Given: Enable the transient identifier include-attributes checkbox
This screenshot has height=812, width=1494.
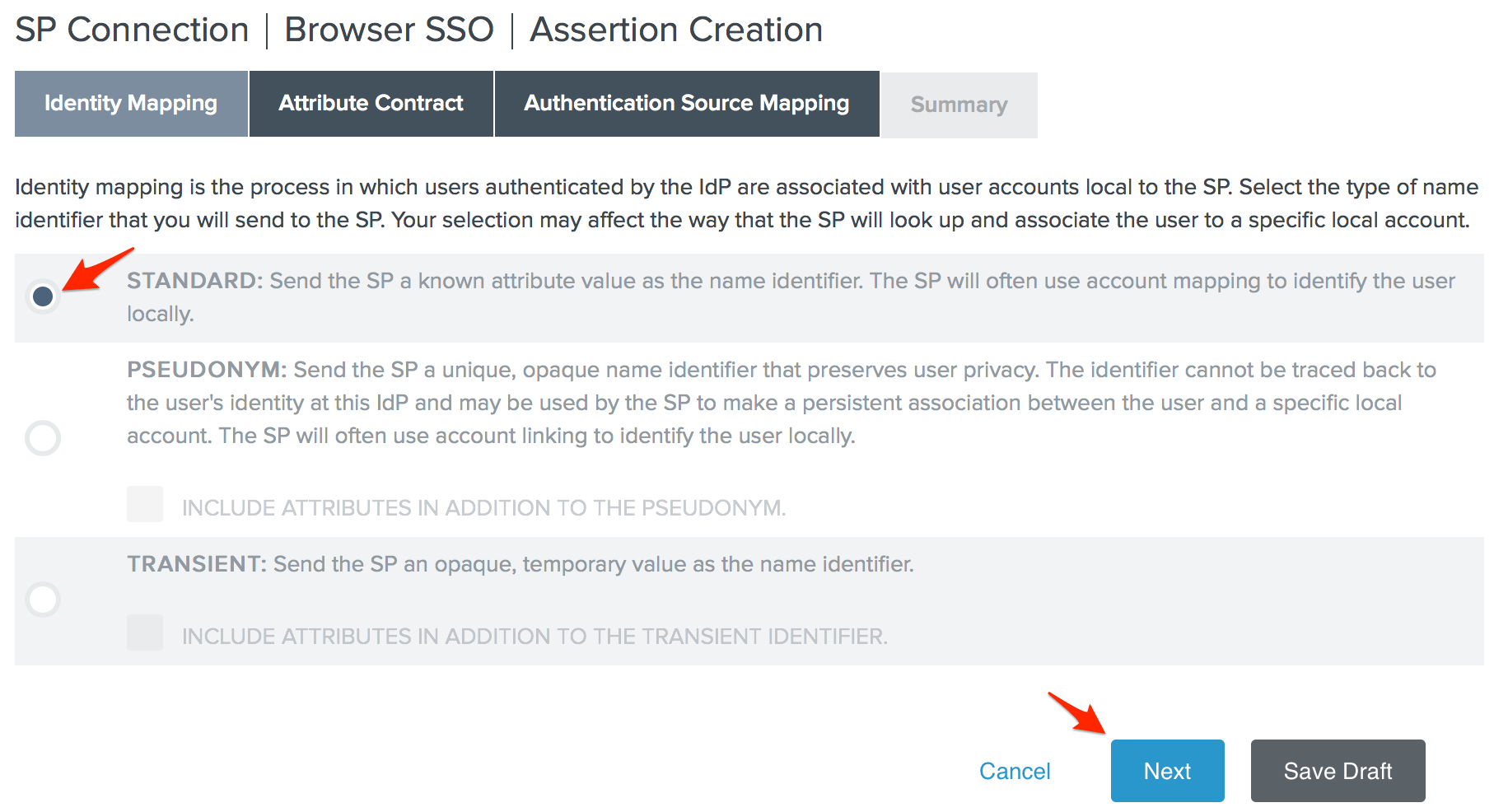Looking at the screenshot, I should [x=145, y=632].
